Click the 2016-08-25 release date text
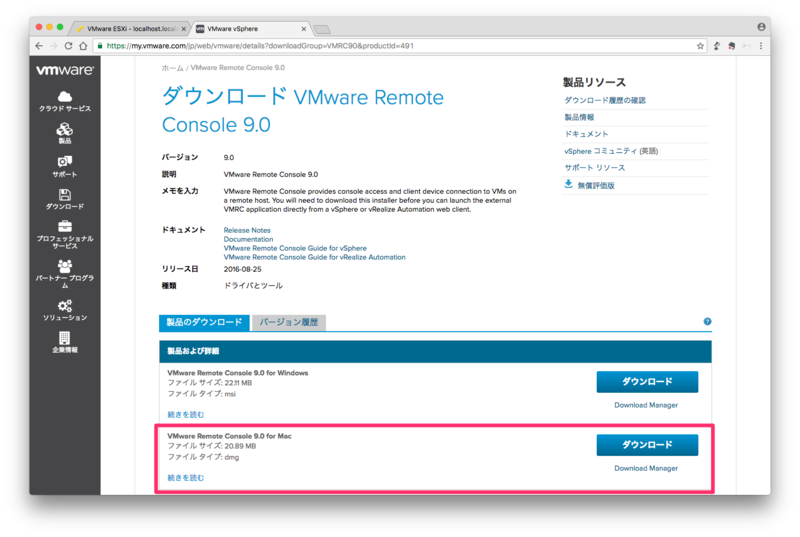Image resolution: width=800 pixels, height=537 pixels. 242,269
